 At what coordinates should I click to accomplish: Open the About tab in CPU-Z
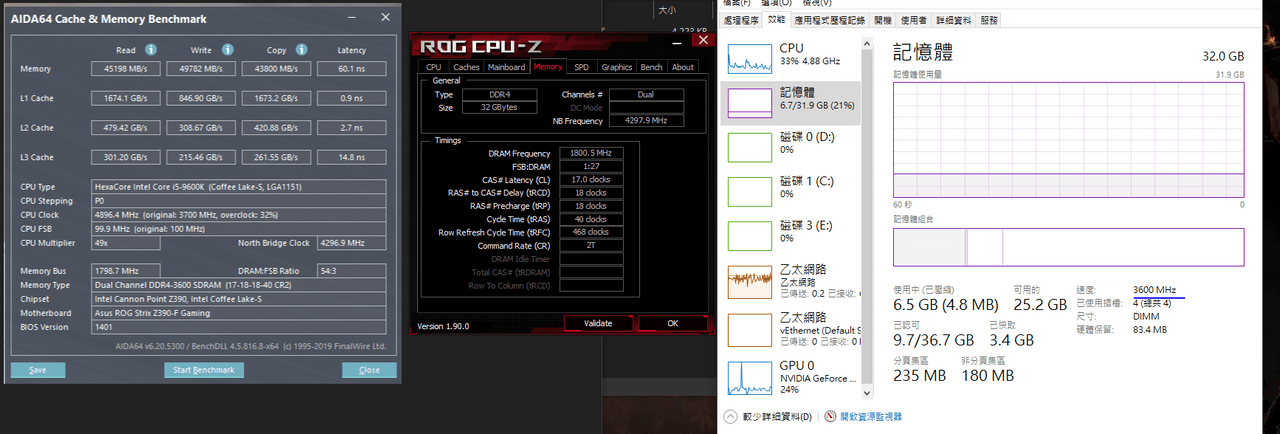[x=683, y=67]
